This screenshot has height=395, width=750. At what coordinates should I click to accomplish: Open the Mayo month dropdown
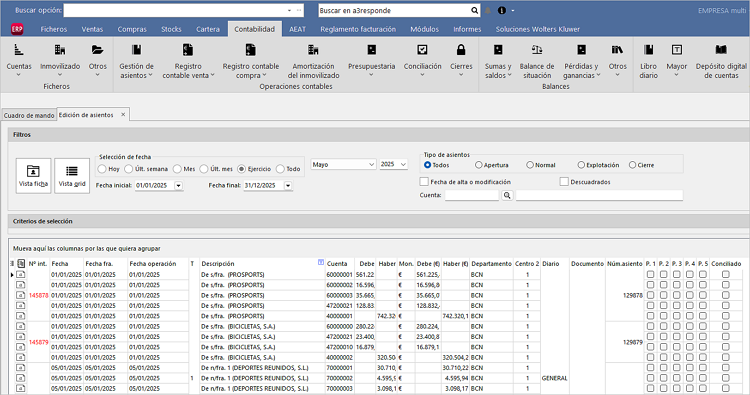(371, 165)
